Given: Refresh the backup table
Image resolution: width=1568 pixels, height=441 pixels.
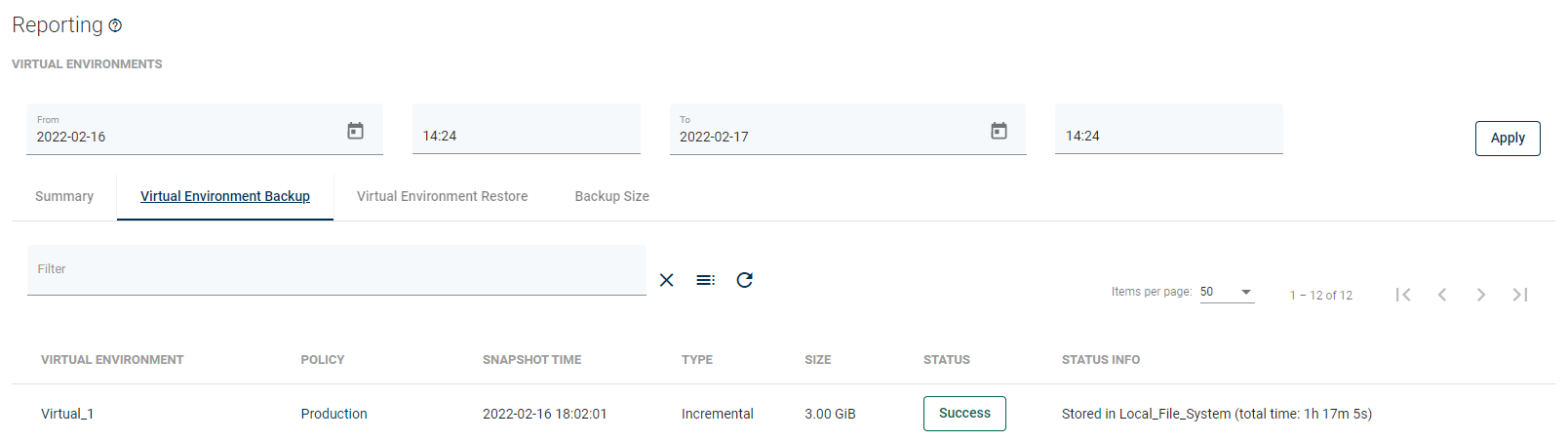Looking at the screenshot, I should (x=745, y=280).
